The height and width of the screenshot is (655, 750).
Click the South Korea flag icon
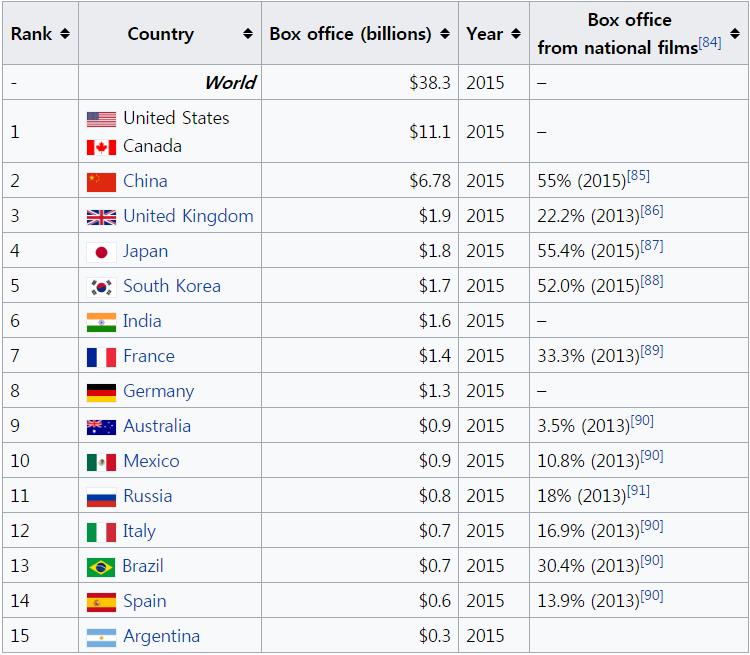pos(101,287)
